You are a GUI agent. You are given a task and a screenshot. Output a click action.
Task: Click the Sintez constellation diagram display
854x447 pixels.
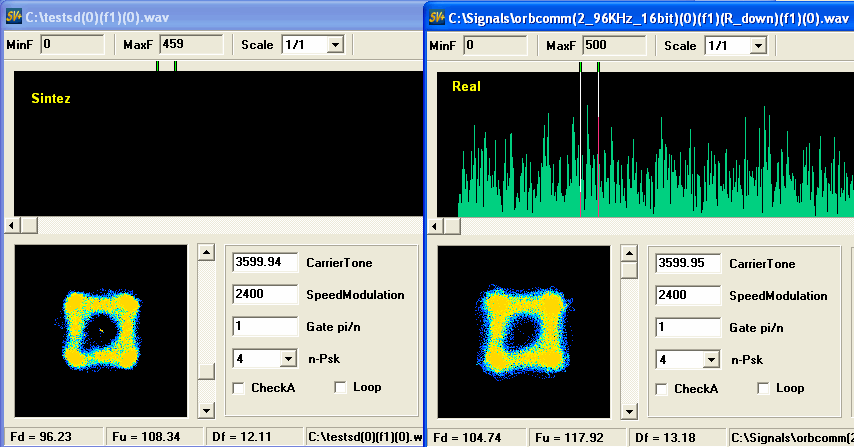click(x=101, y=331)
